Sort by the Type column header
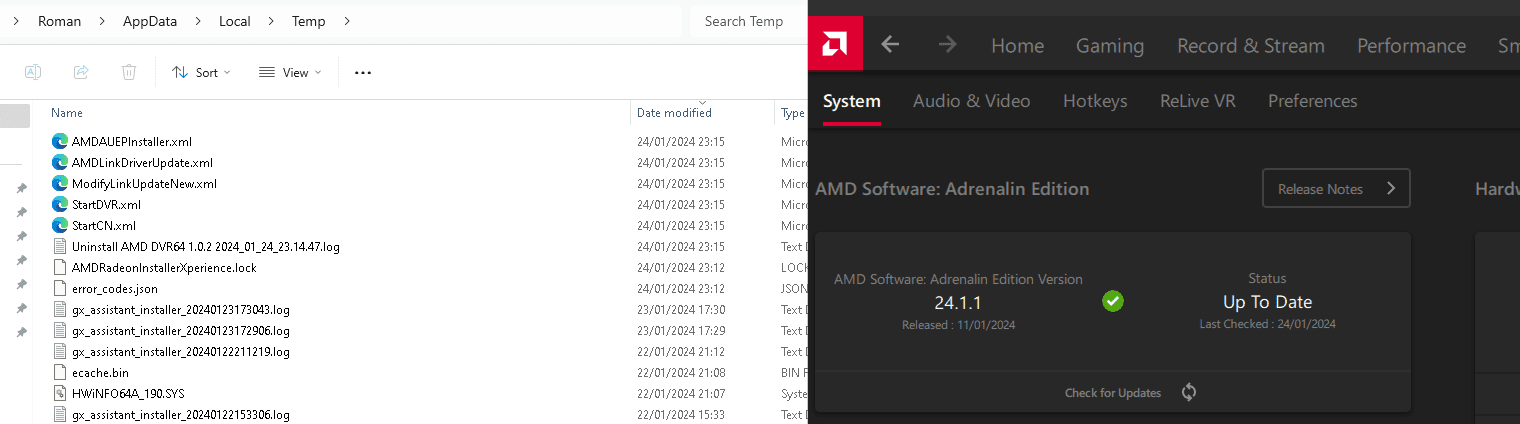1520x424 pixels. 792,113
